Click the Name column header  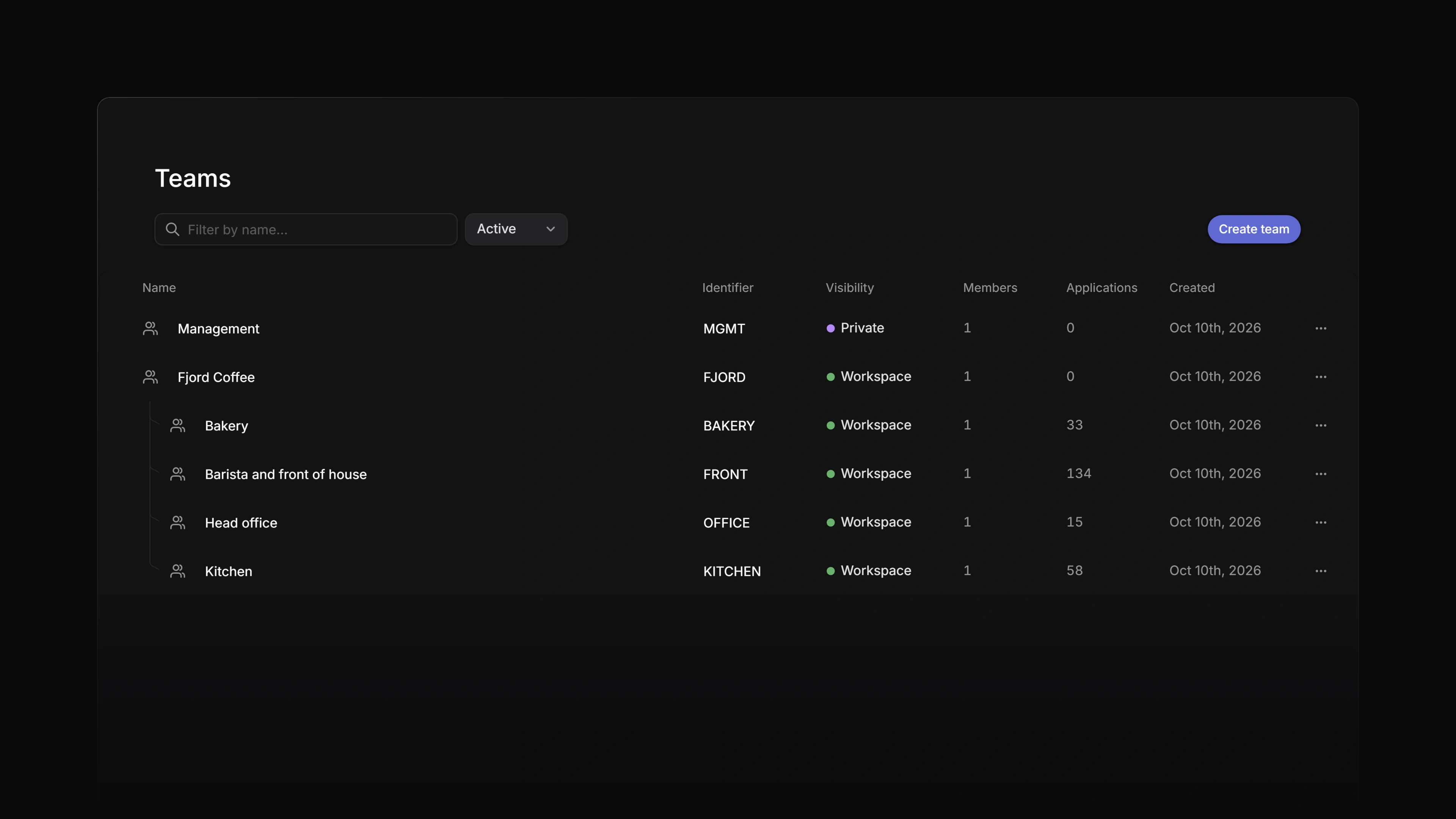[x=159, y=288]
